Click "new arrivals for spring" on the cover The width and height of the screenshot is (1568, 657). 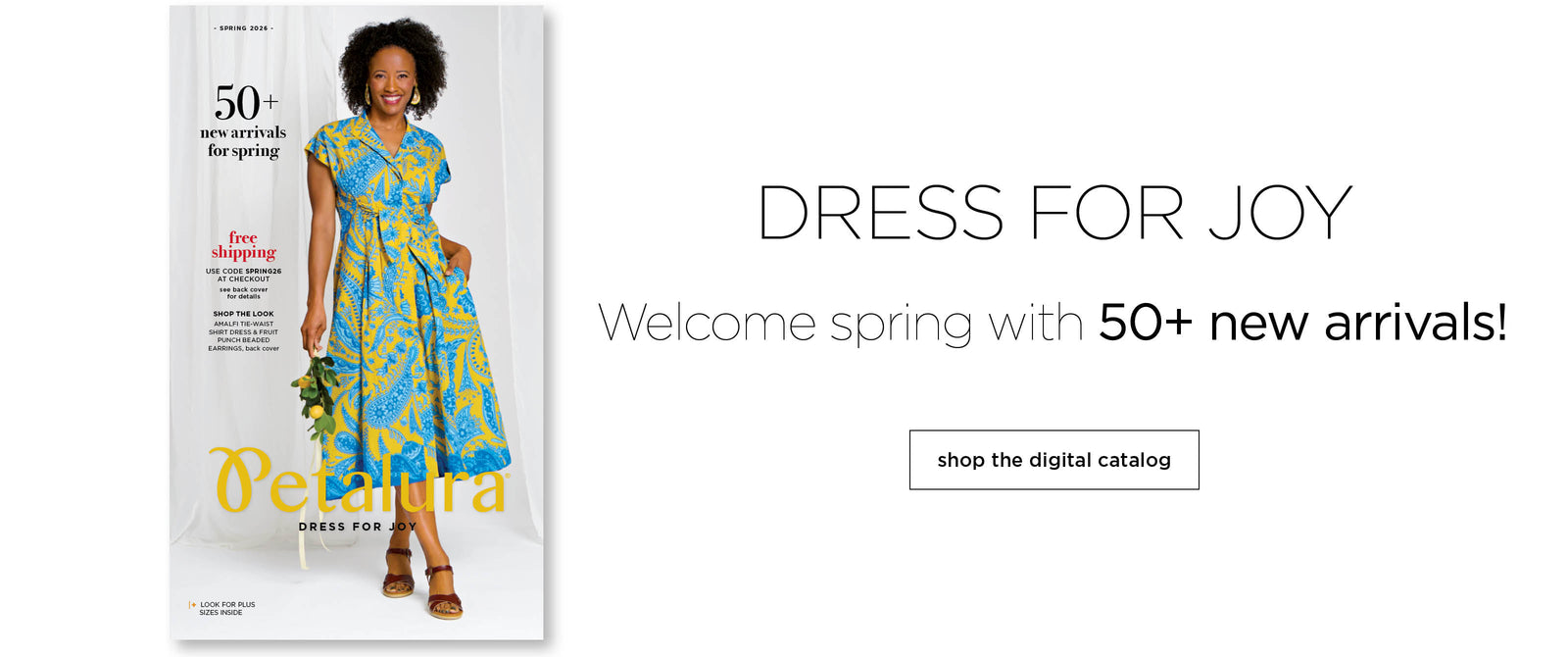tap(243, 142)
